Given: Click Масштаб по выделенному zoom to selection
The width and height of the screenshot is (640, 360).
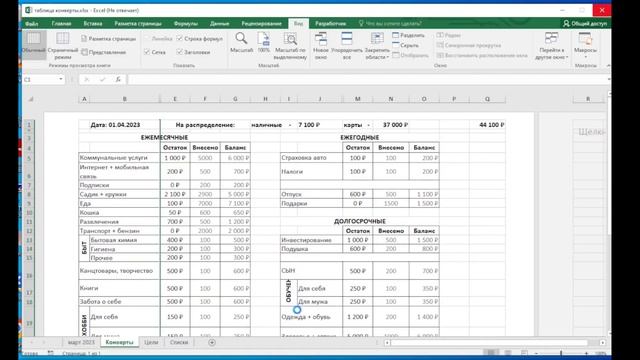Looking at the screenshot, I should [x=290, y=46].
